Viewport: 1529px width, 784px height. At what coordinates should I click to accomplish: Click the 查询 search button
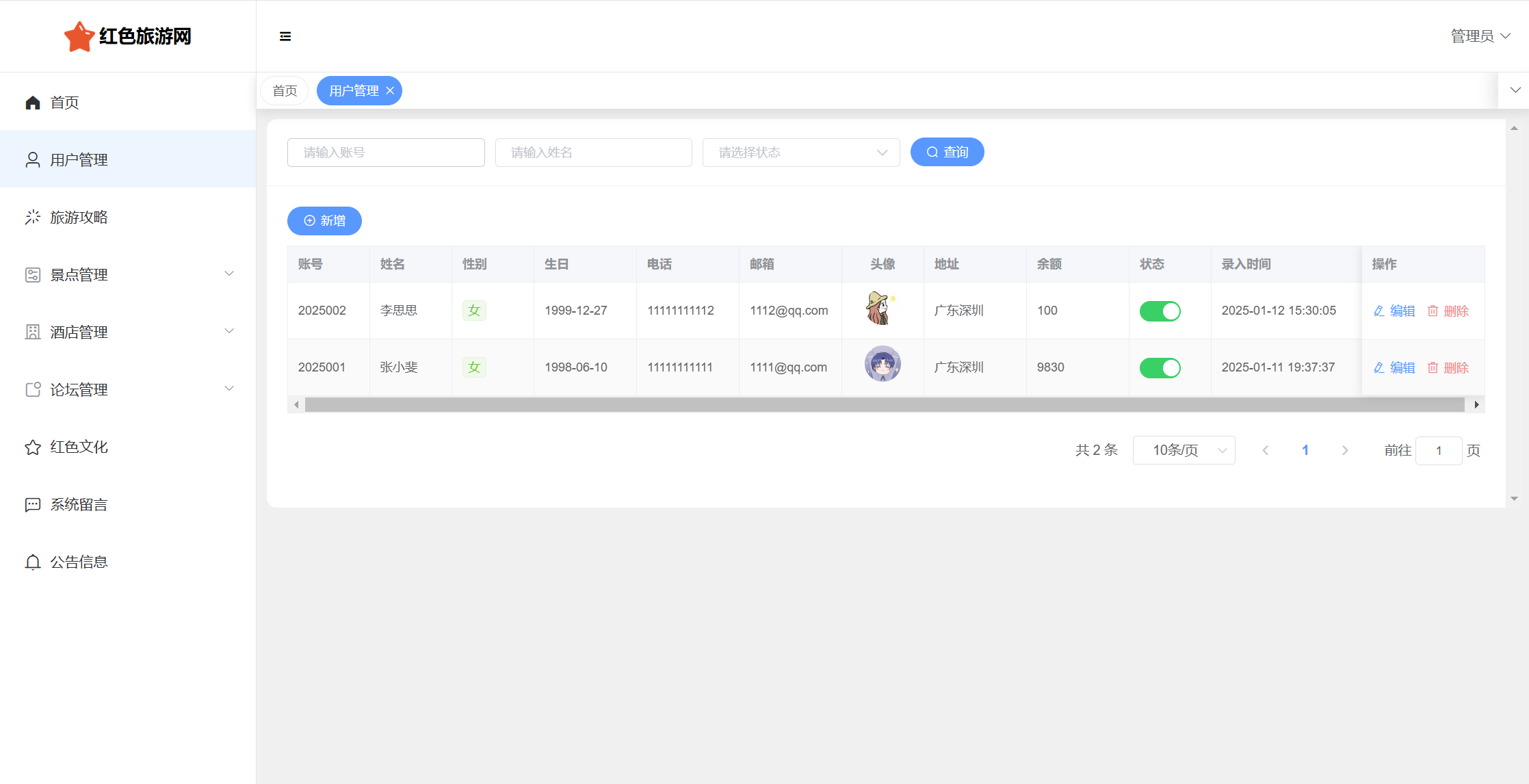[947, 152]
